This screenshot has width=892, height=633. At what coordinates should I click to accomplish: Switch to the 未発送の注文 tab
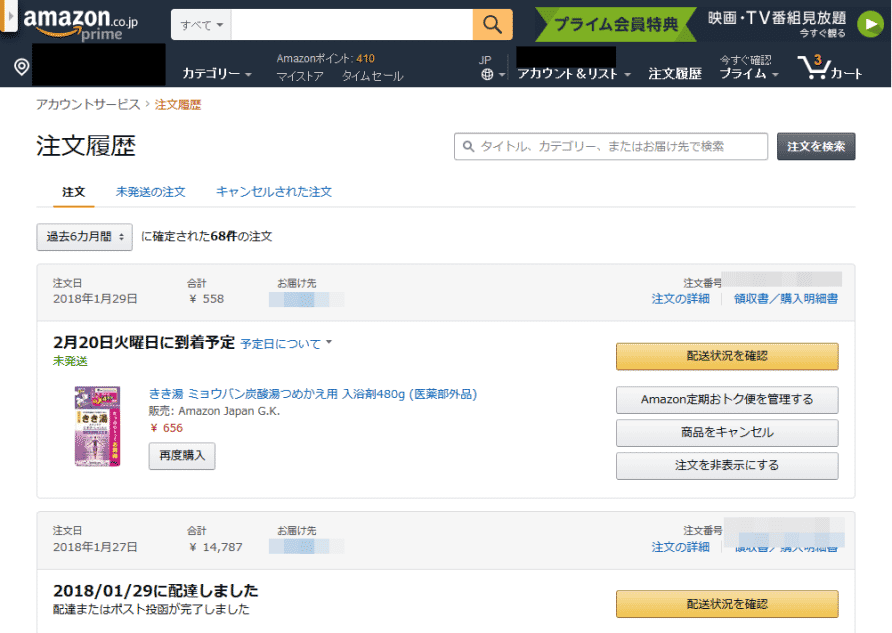151,192
